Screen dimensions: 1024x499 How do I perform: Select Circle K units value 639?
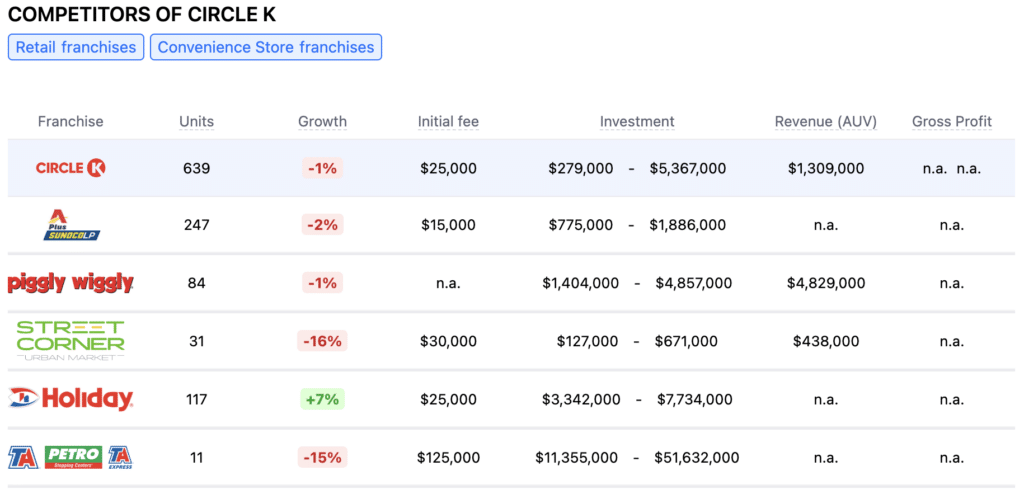click(197, 169)
